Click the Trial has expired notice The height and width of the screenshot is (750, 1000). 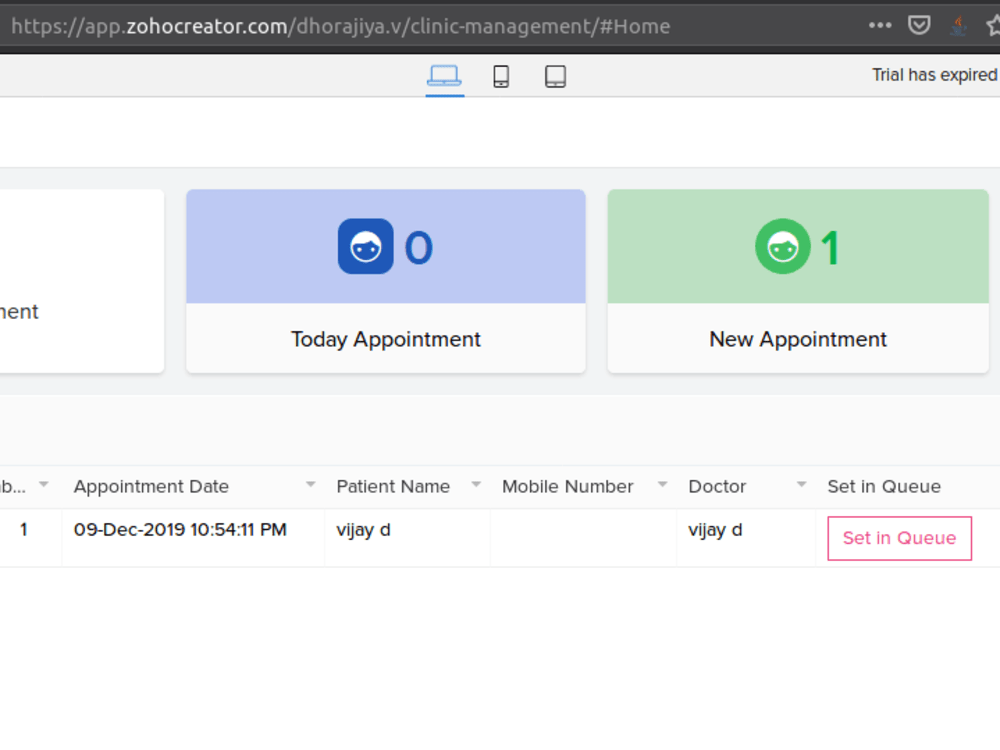pos(934,75)
